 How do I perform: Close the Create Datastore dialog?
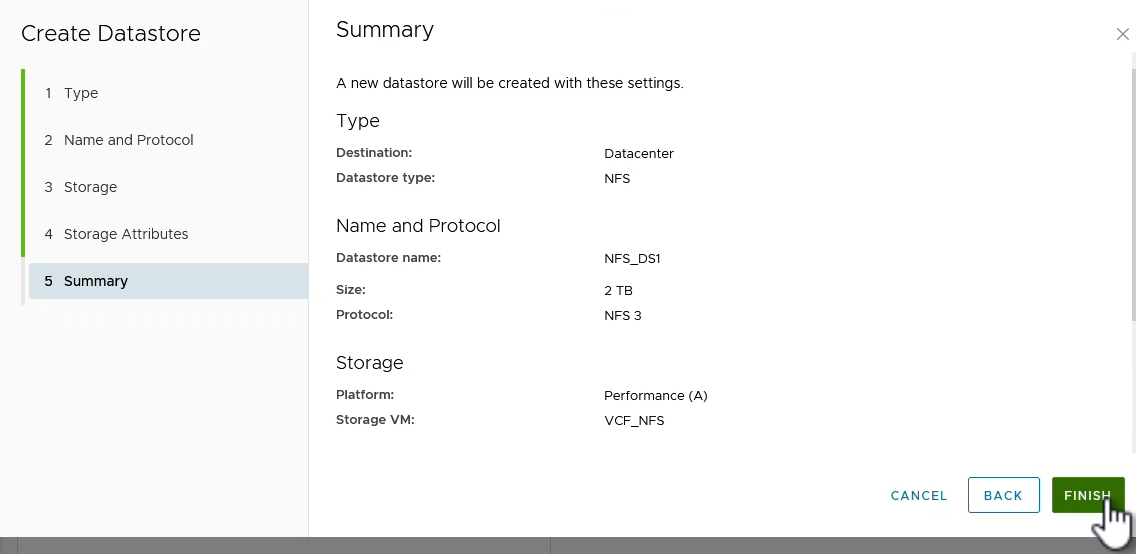click(1122, 34)
